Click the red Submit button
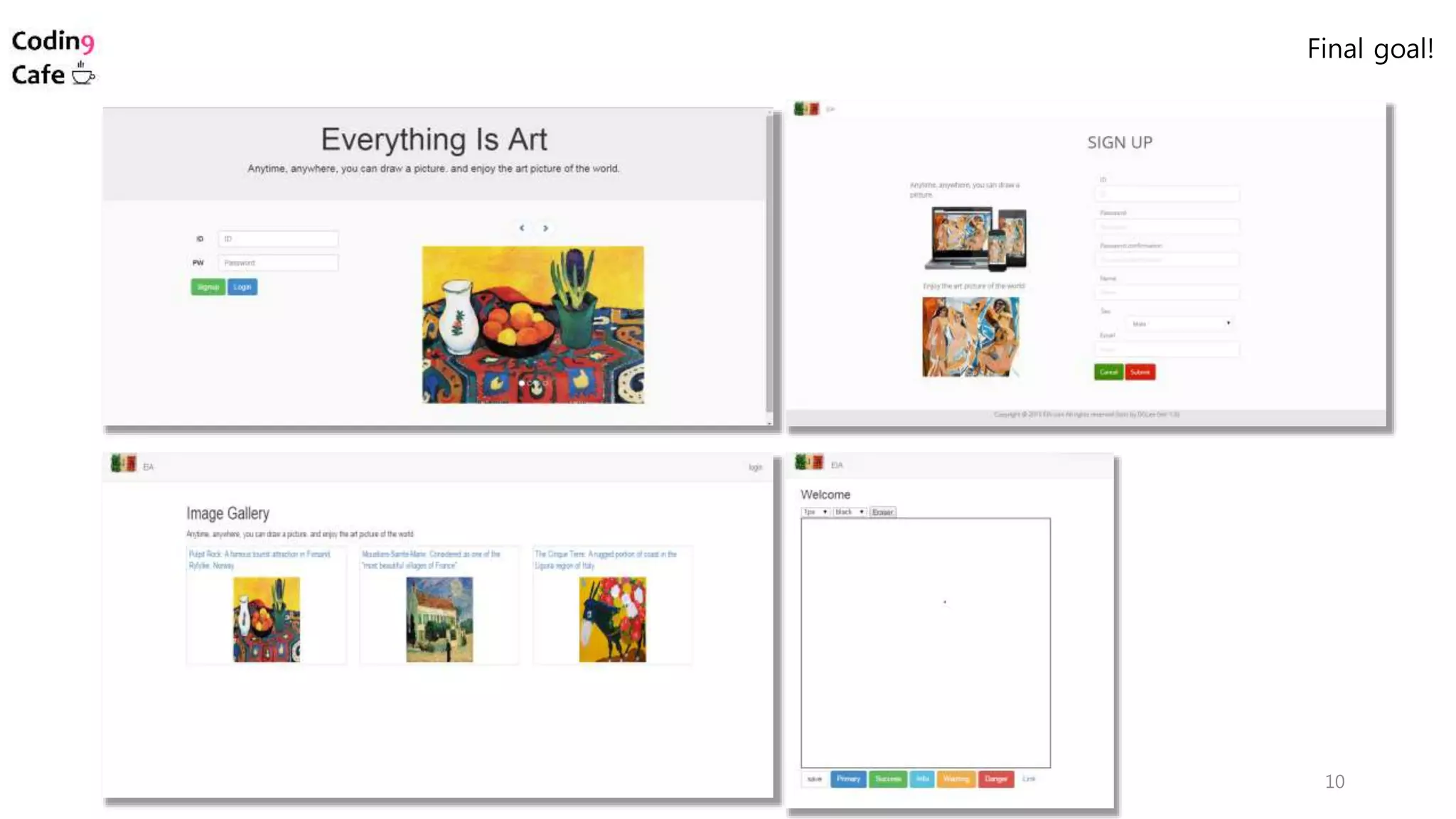The image size is (1456, 819). pyautogui.click(x=1140, y=372)
